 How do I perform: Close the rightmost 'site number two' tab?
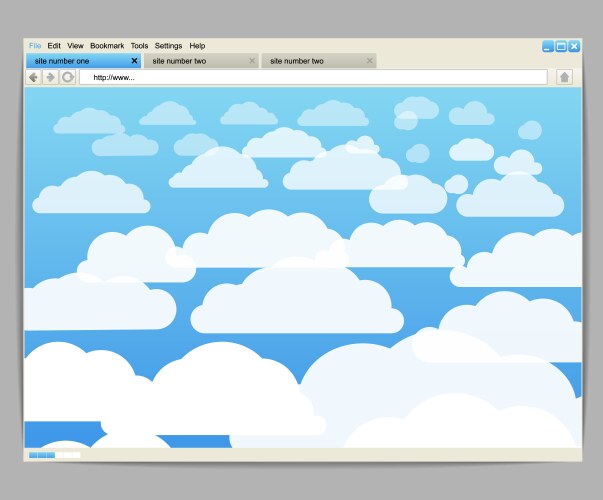370,61
